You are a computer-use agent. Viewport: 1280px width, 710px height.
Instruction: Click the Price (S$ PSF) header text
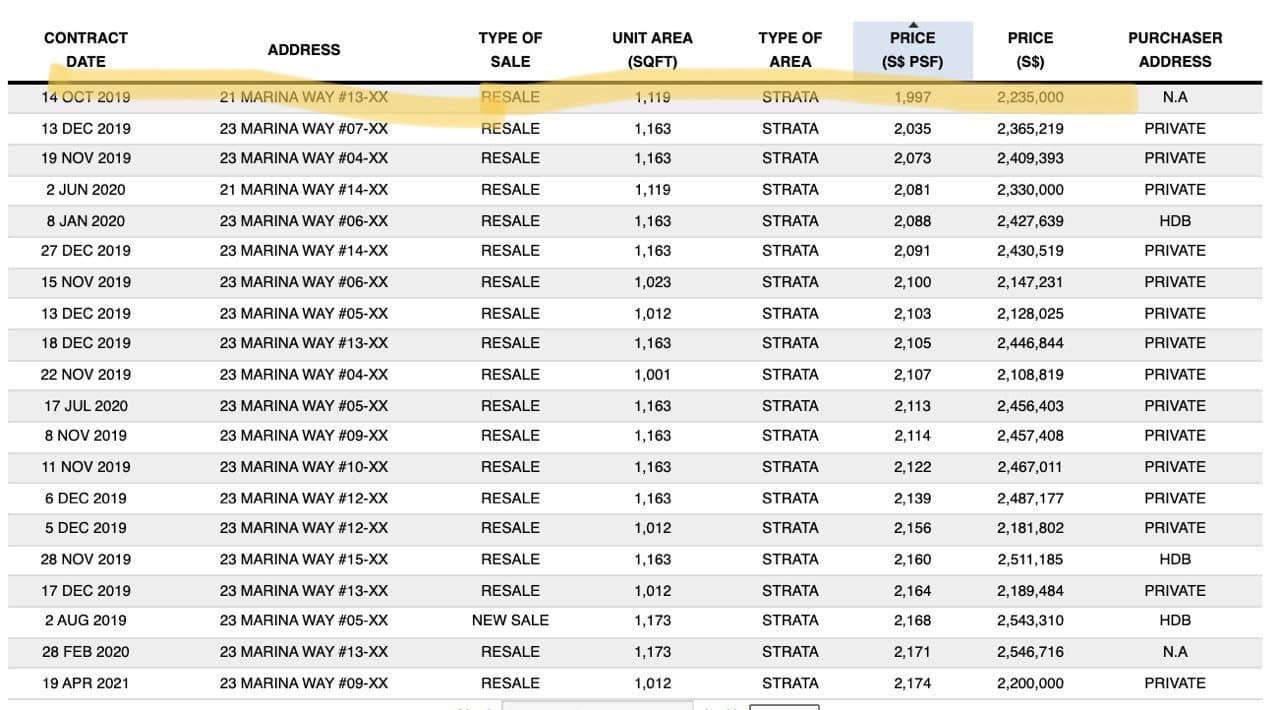[912, 51]
